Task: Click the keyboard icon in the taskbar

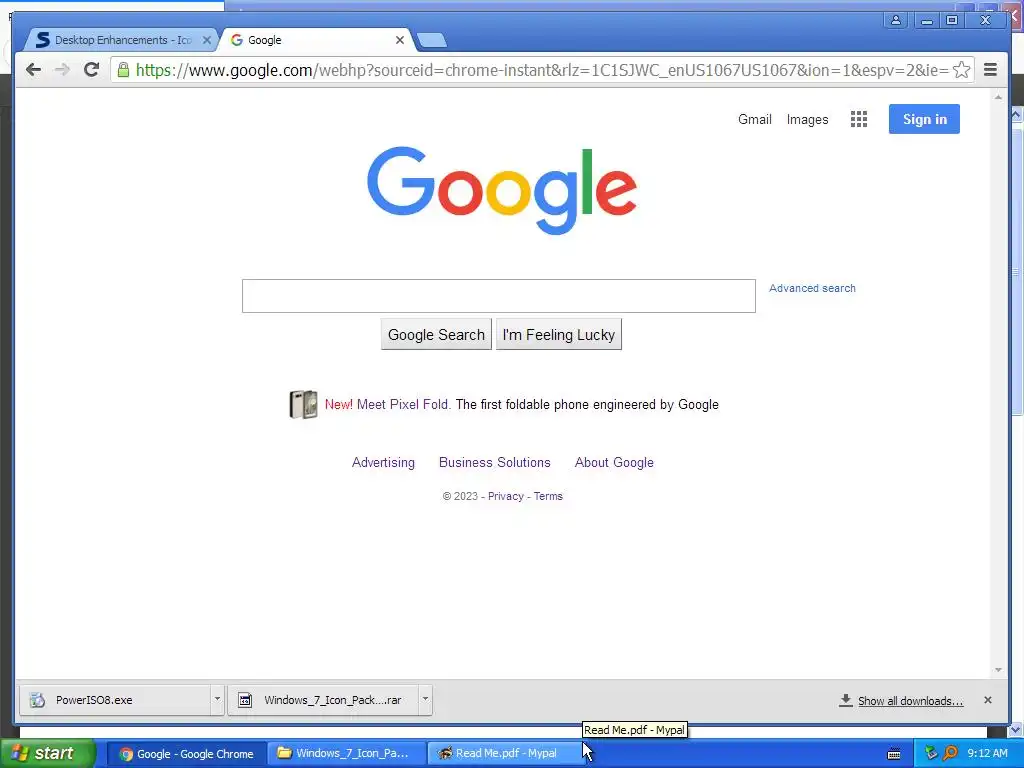Action: point(894,754)
